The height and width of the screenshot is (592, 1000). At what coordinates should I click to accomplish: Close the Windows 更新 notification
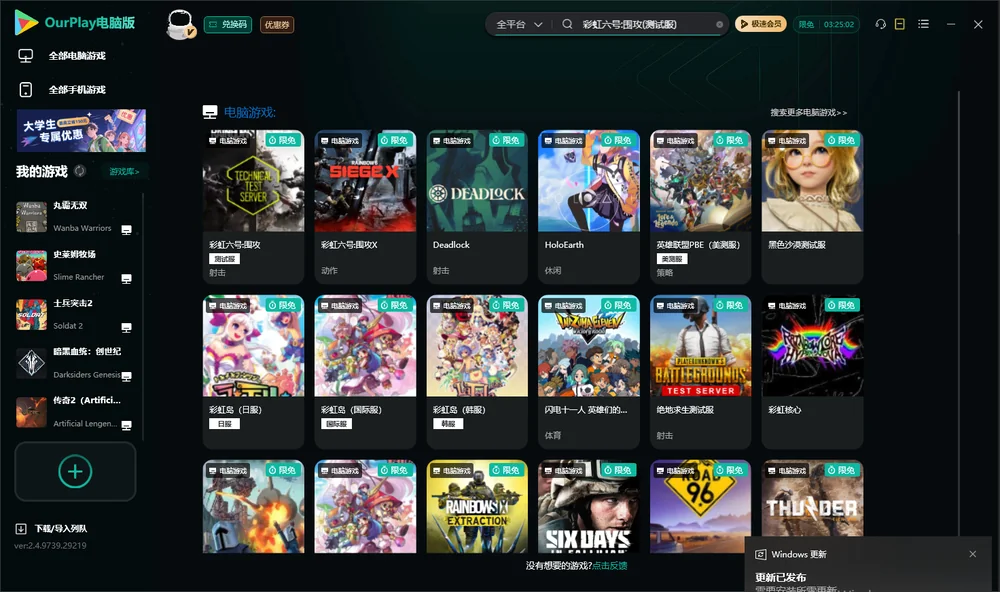click(973, 554)
